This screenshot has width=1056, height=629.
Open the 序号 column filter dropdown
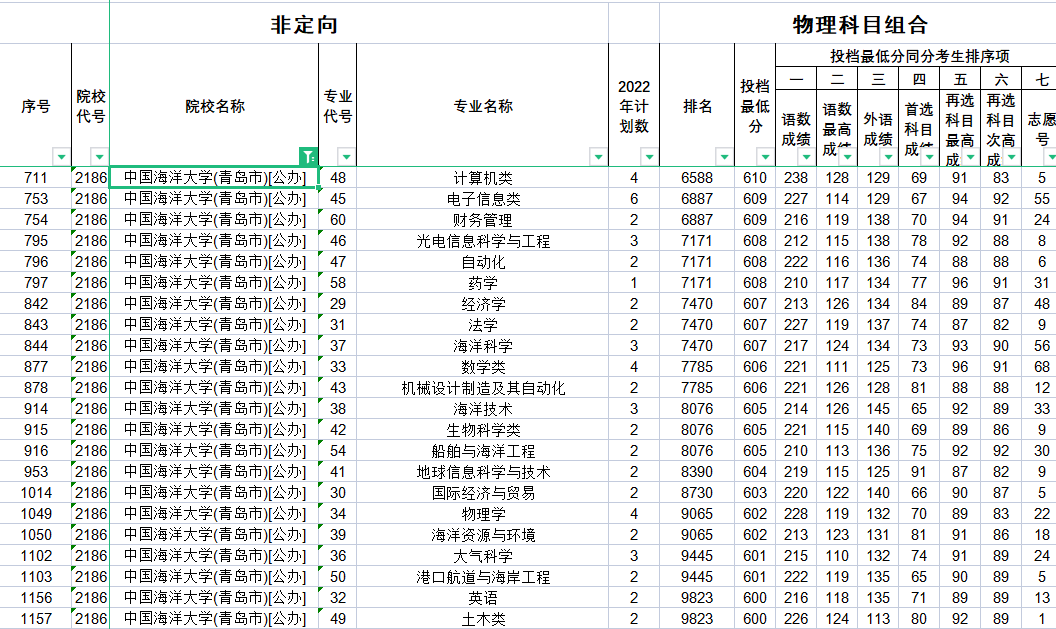pos(61,157)
